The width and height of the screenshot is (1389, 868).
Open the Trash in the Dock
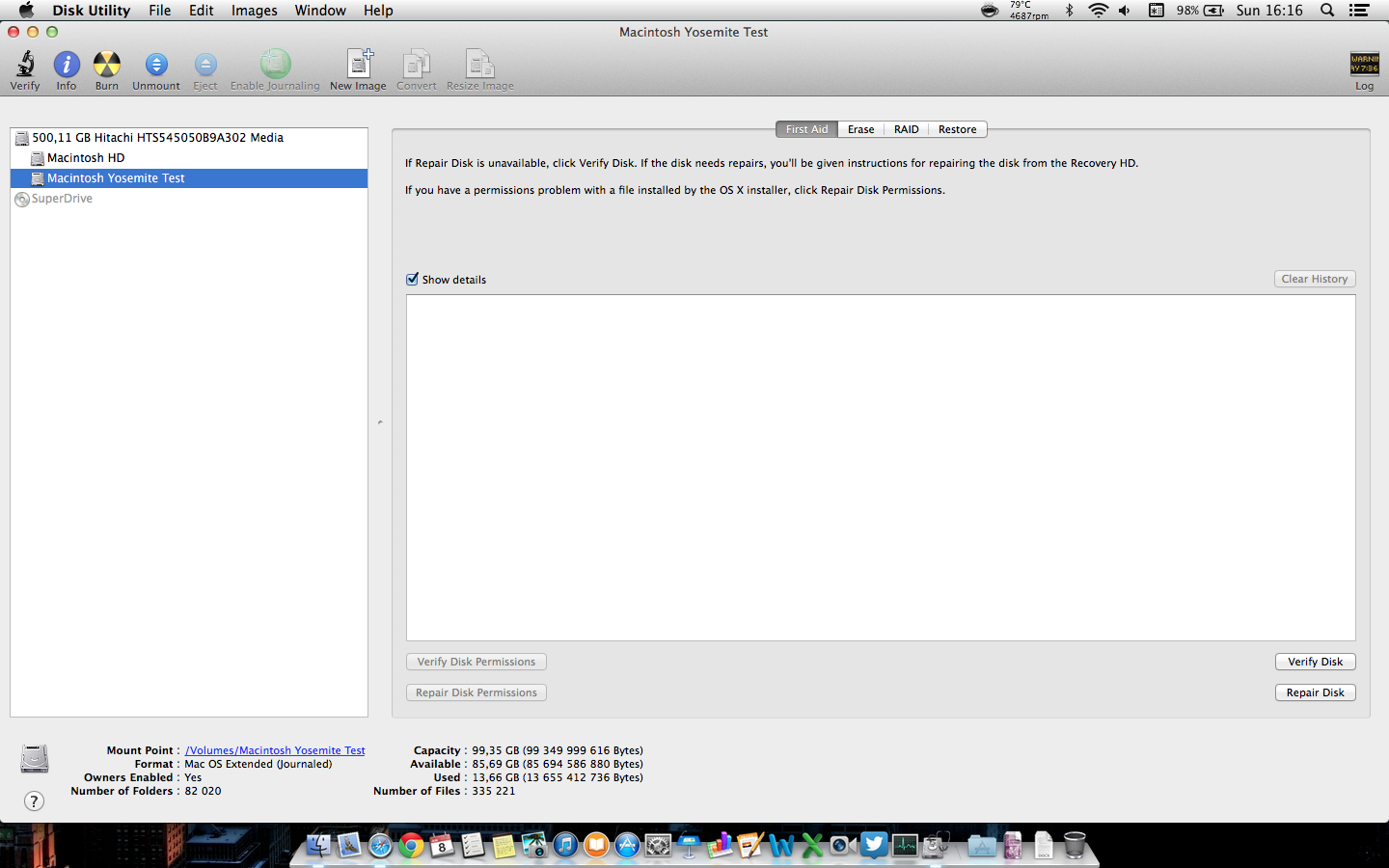tap(1075, 846)
